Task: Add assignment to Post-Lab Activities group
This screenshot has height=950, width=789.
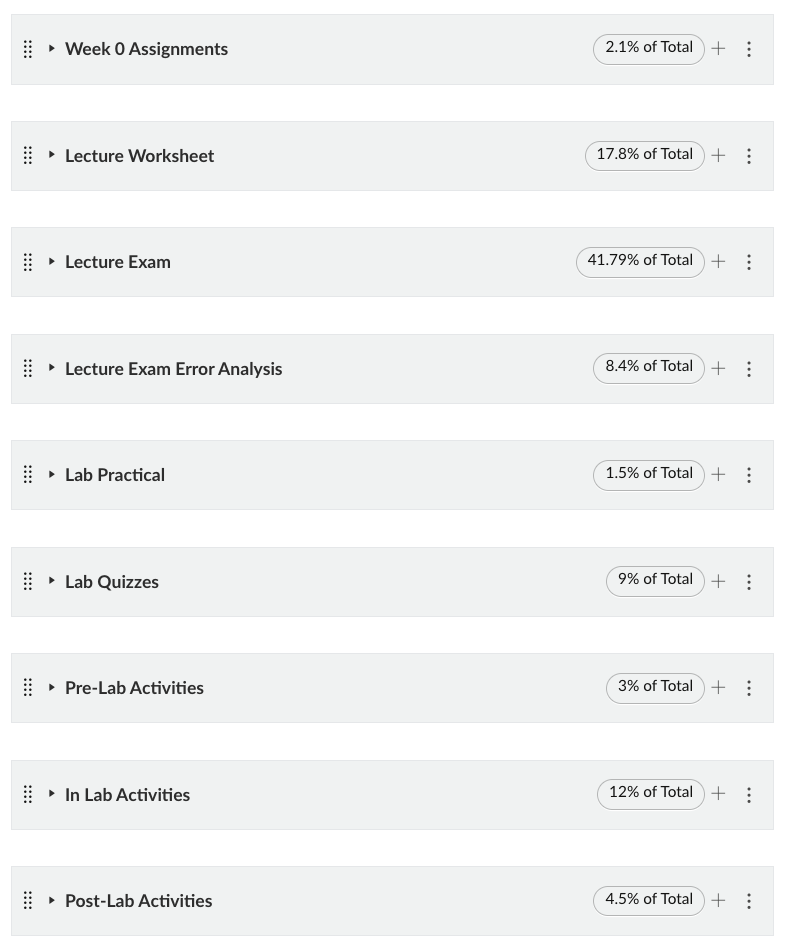Action: pos(718,901)
